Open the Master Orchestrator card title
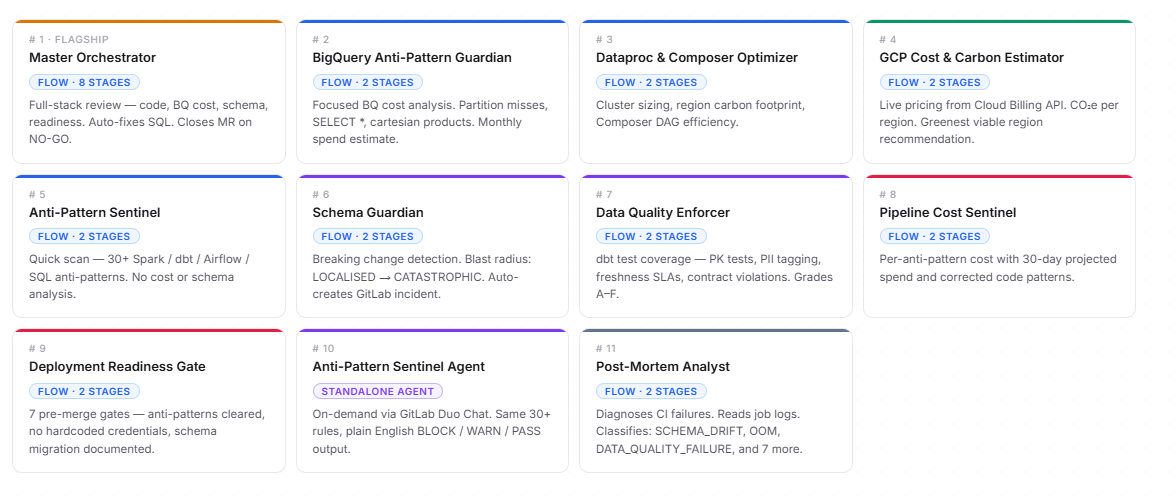This screenshot has height=501, width=1175. point(92,58)
